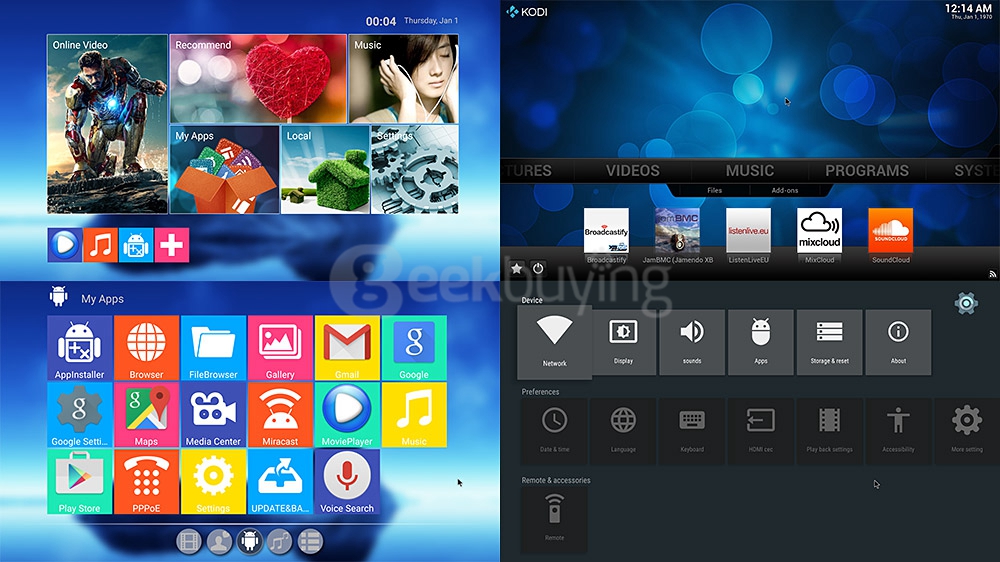Select VIDEOS in Kodi menu
The image size is (1000, 562).
(633, 171)
